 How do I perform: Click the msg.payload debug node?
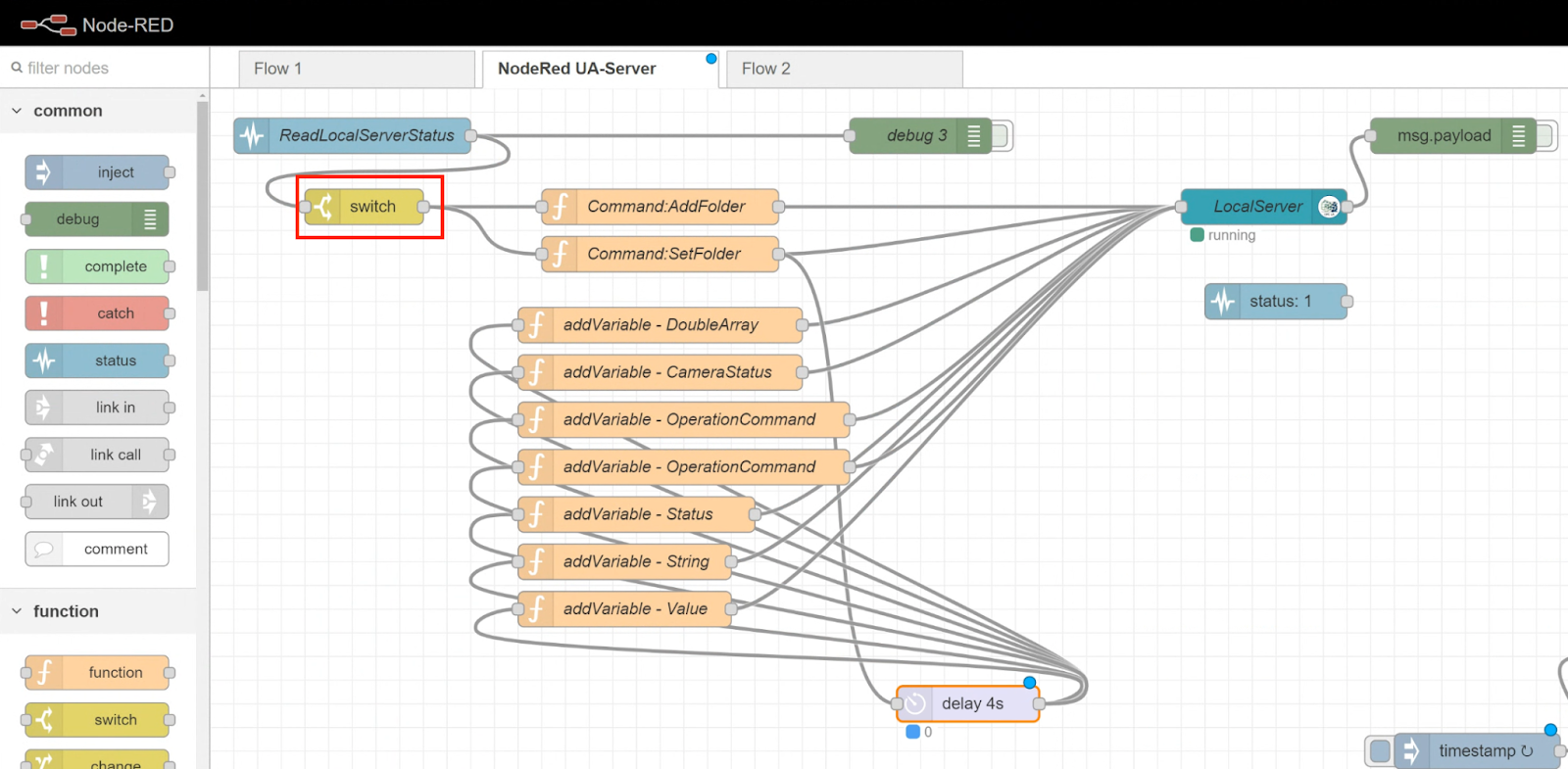pyautogui.click(x=1453, y=135)
